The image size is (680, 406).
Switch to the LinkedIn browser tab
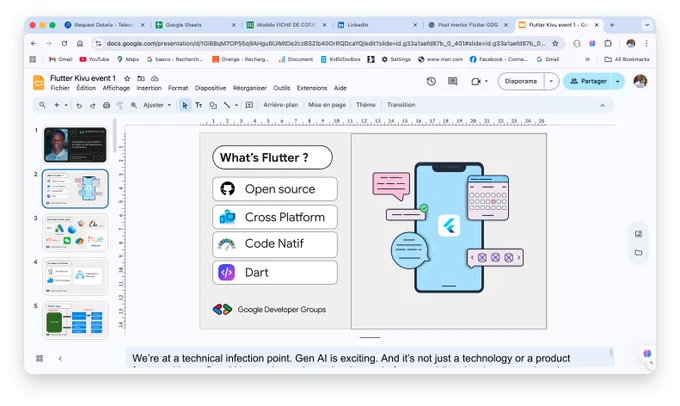click(376, 25)
